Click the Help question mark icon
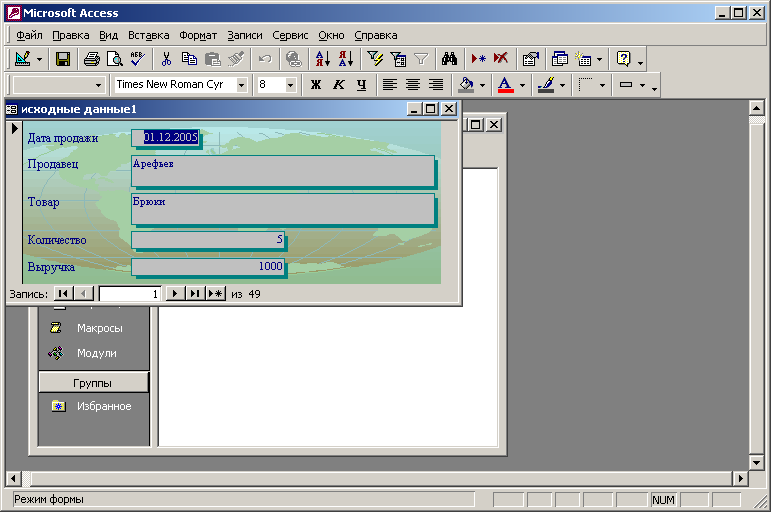 tap(623, 60)
